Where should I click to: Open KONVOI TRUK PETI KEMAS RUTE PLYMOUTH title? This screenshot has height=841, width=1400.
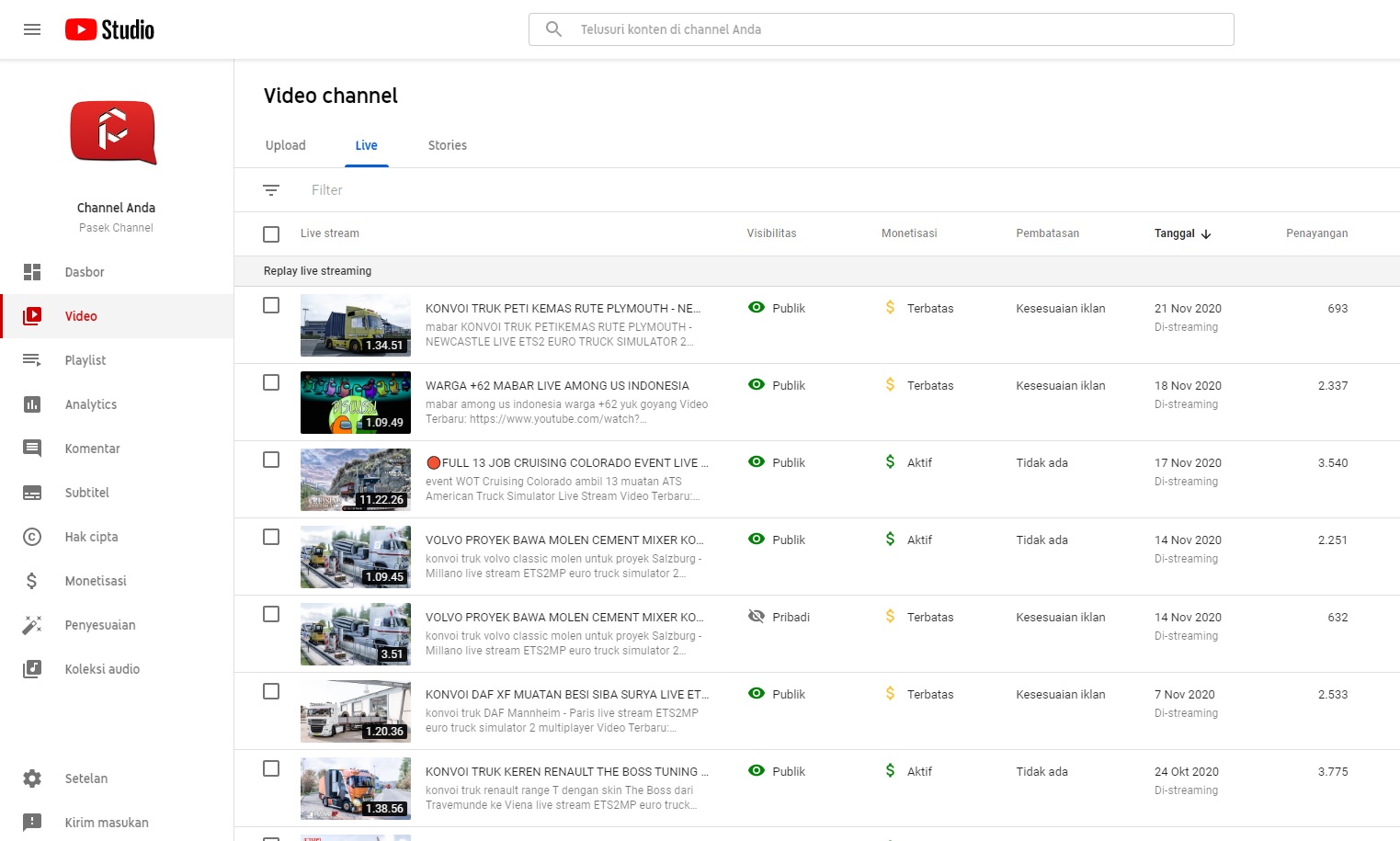point(563,309)
